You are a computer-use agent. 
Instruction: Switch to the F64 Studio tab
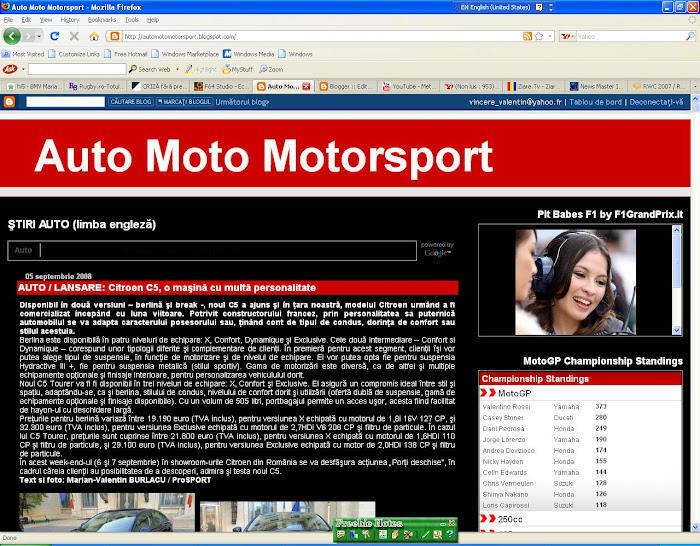(x=221, y=87)
